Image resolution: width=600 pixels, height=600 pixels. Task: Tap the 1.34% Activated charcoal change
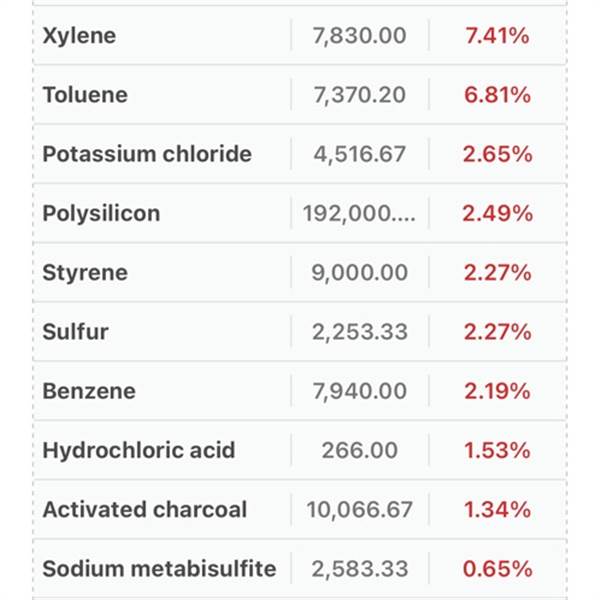click(x=497, y=509)
